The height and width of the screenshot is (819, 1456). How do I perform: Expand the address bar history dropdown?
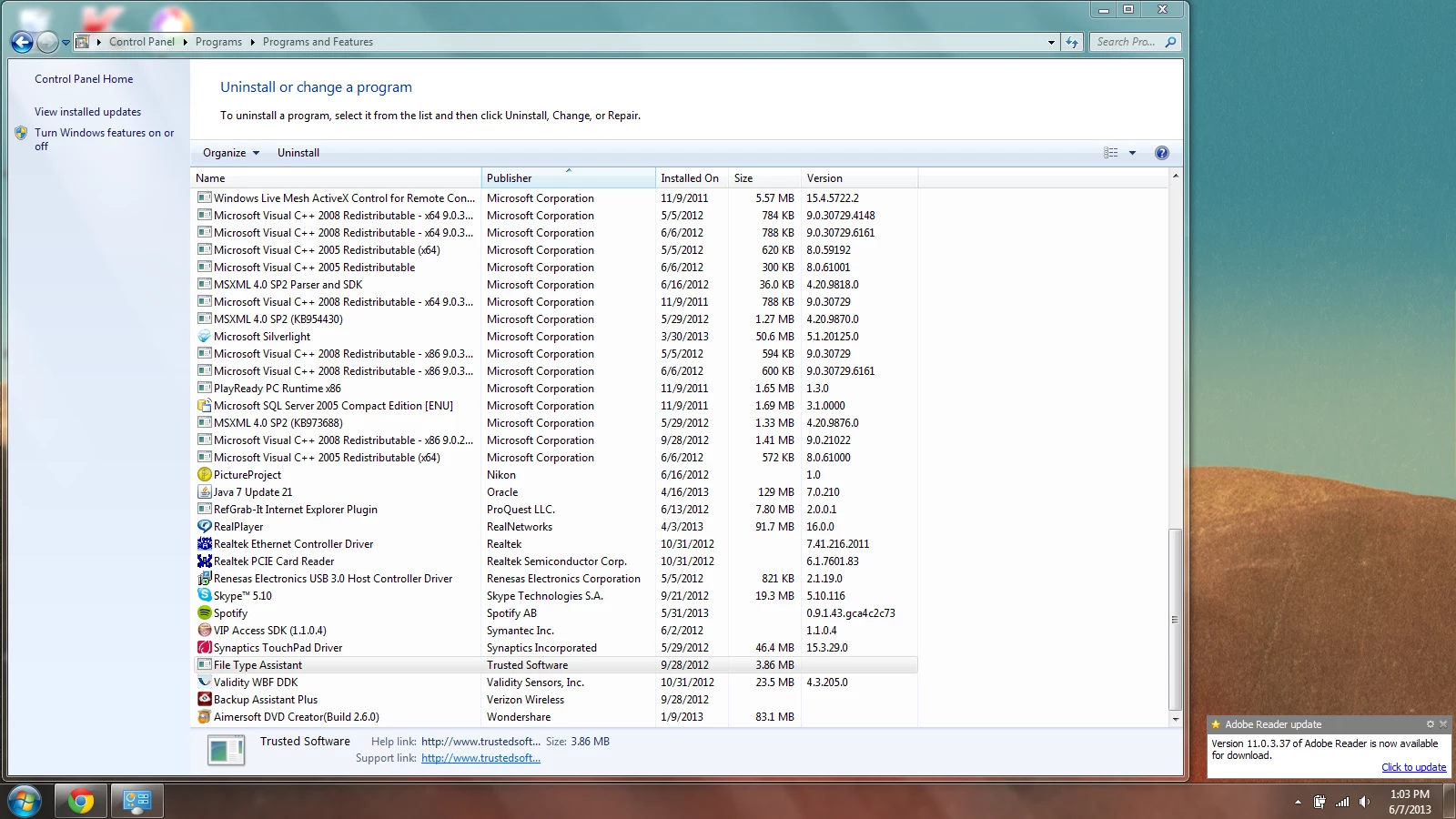click(x=1051, y=42)
